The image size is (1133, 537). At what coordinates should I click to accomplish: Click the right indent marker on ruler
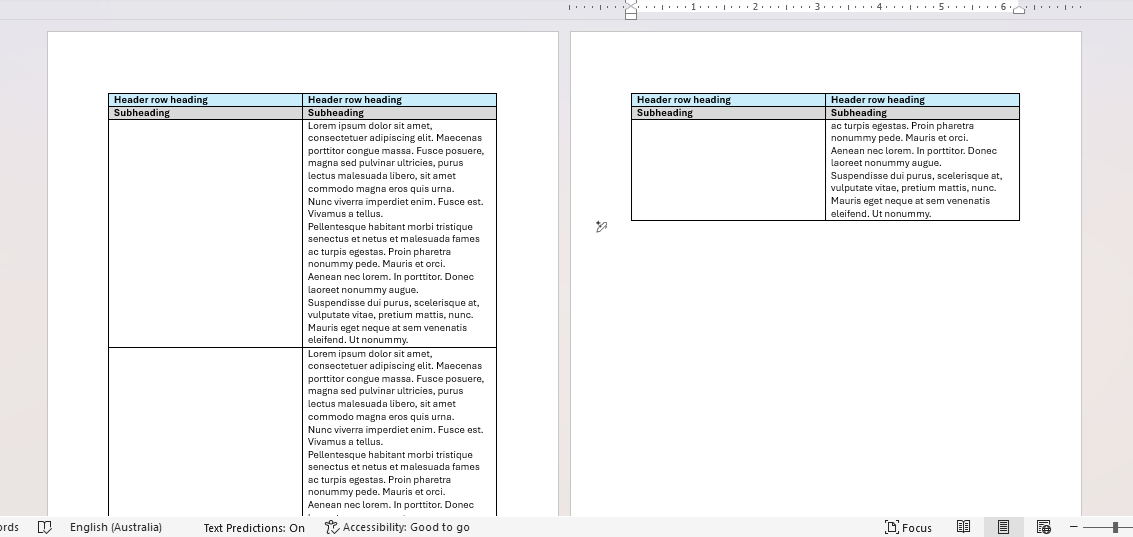pos(1019,9)
